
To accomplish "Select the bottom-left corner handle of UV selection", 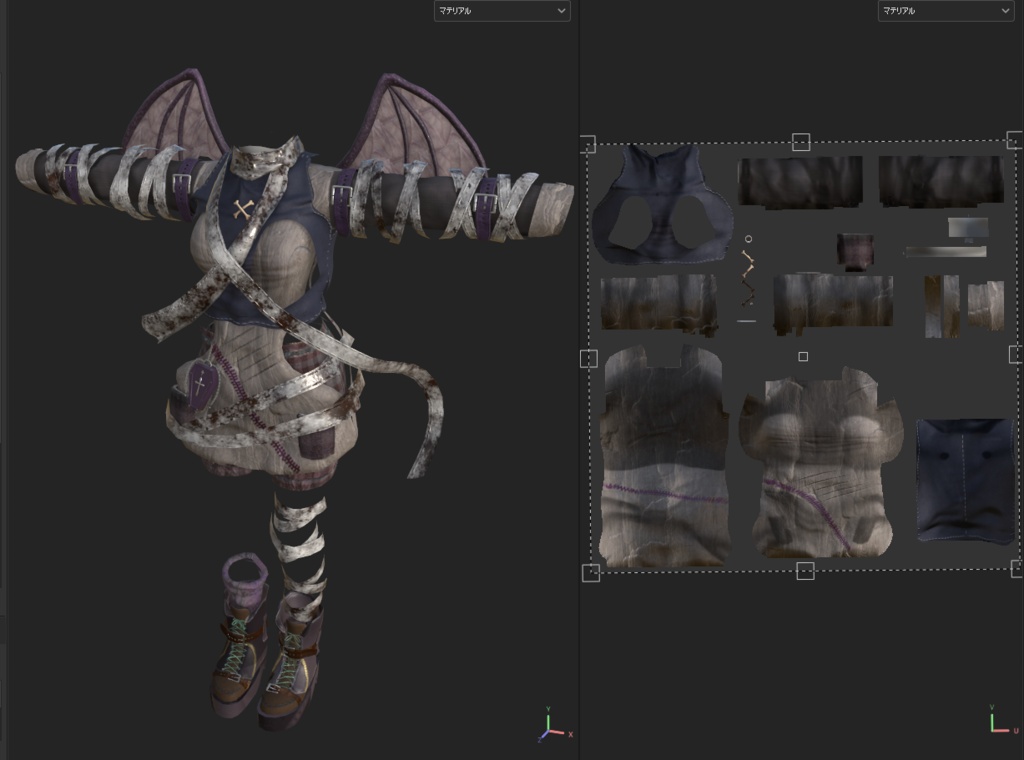I will click(591, 573).
